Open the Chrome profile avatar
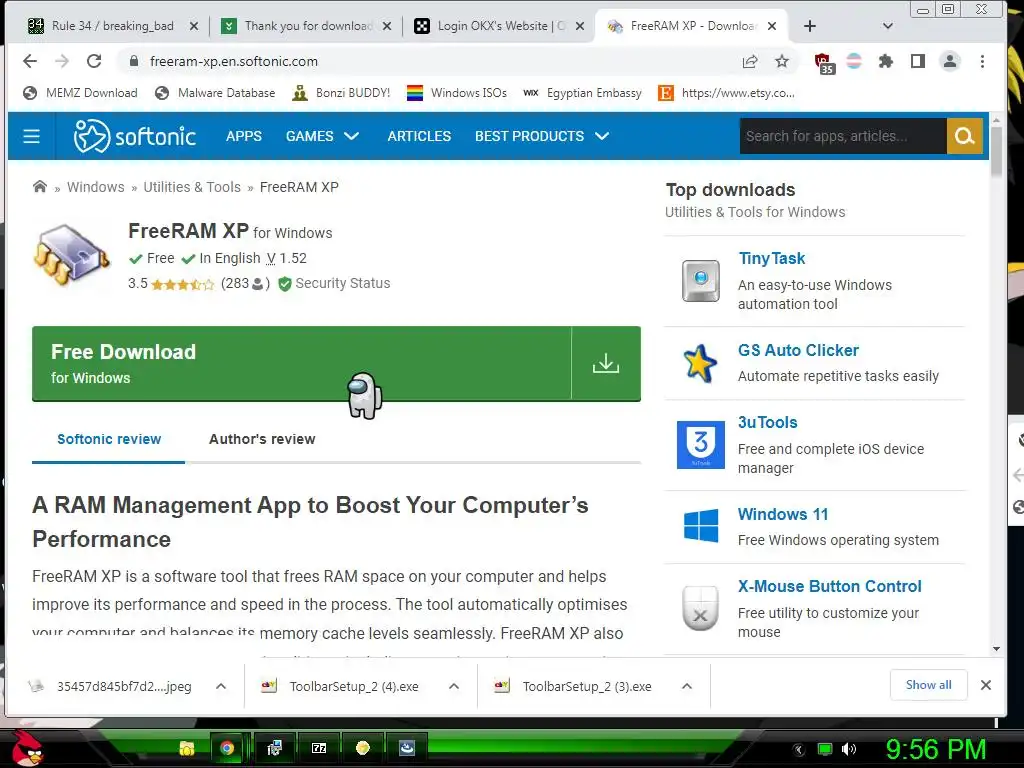The width and height of the screenshot is (1024, 768). click(x=950, y=61)
